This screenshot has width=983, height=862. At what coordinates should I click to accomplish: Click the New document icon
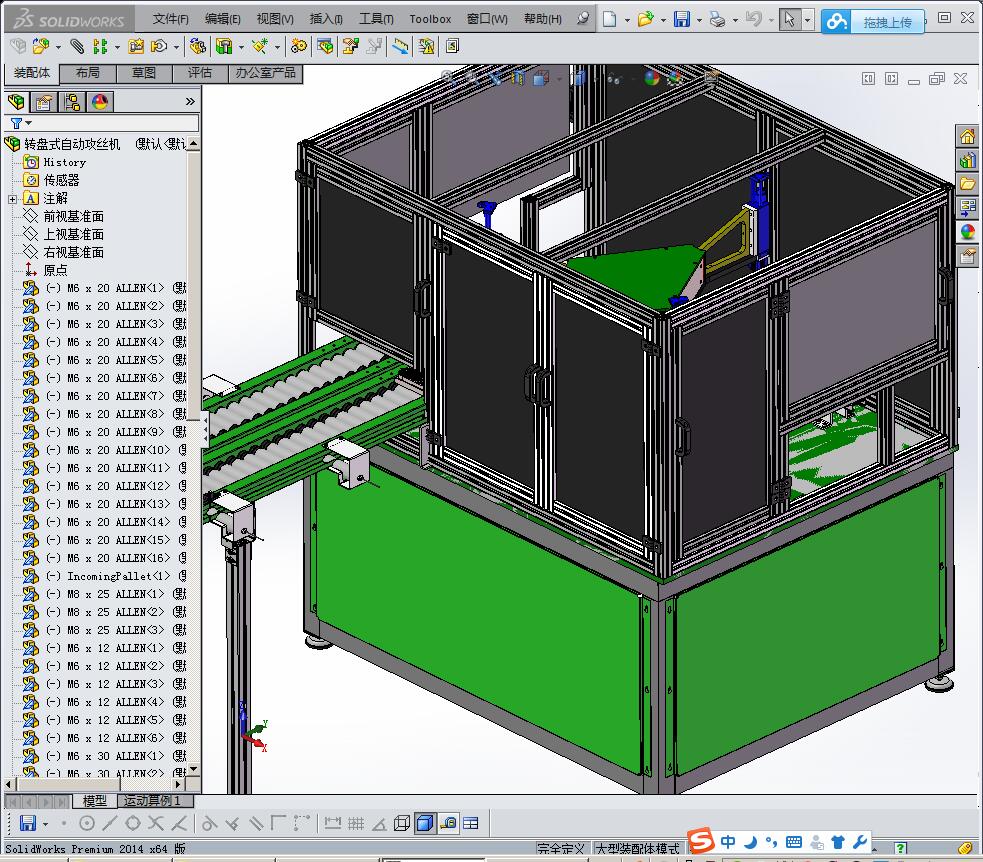(610, 19)
